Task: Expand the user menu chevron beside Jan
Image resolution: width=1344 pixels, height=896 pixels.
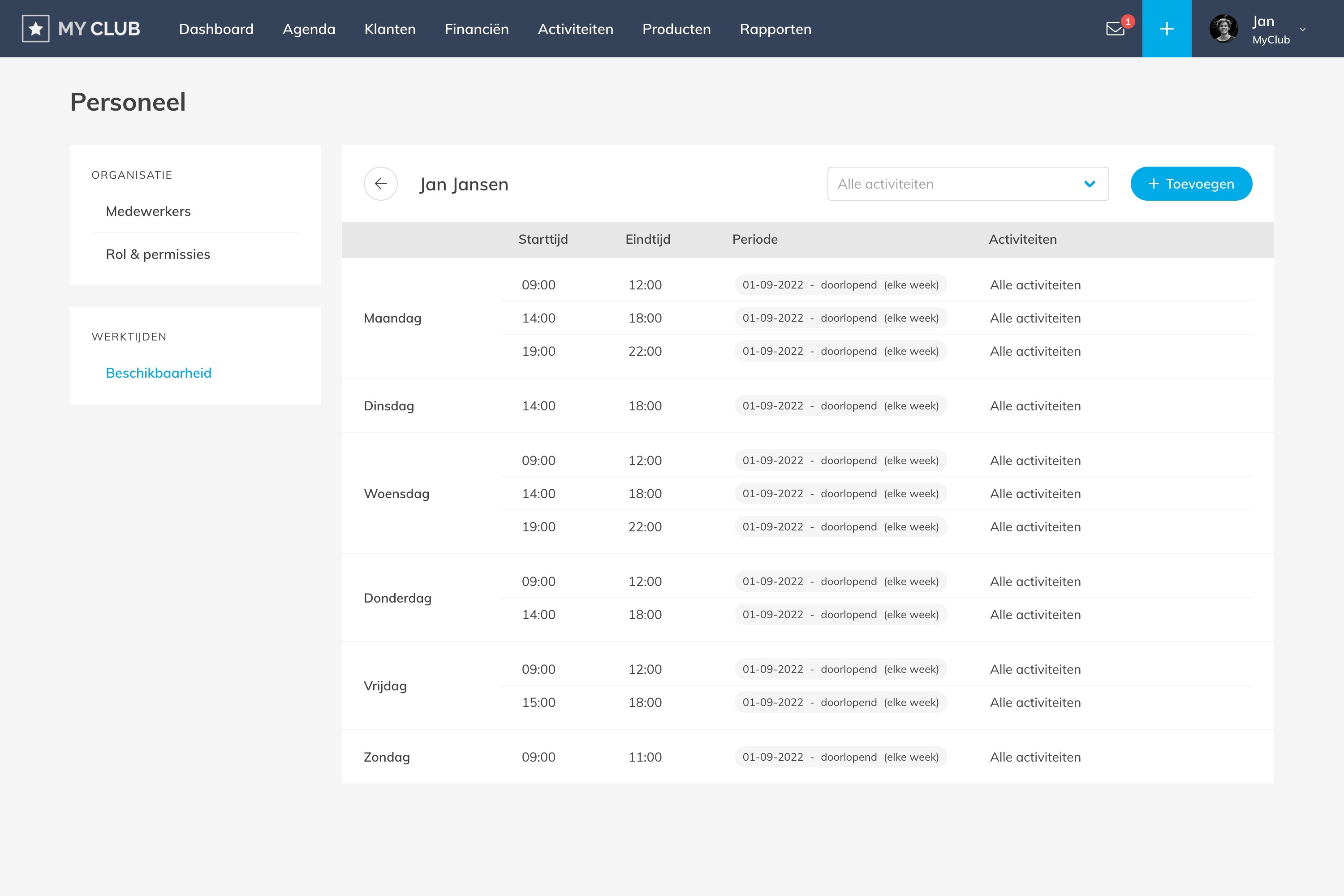Action: 1303,29
